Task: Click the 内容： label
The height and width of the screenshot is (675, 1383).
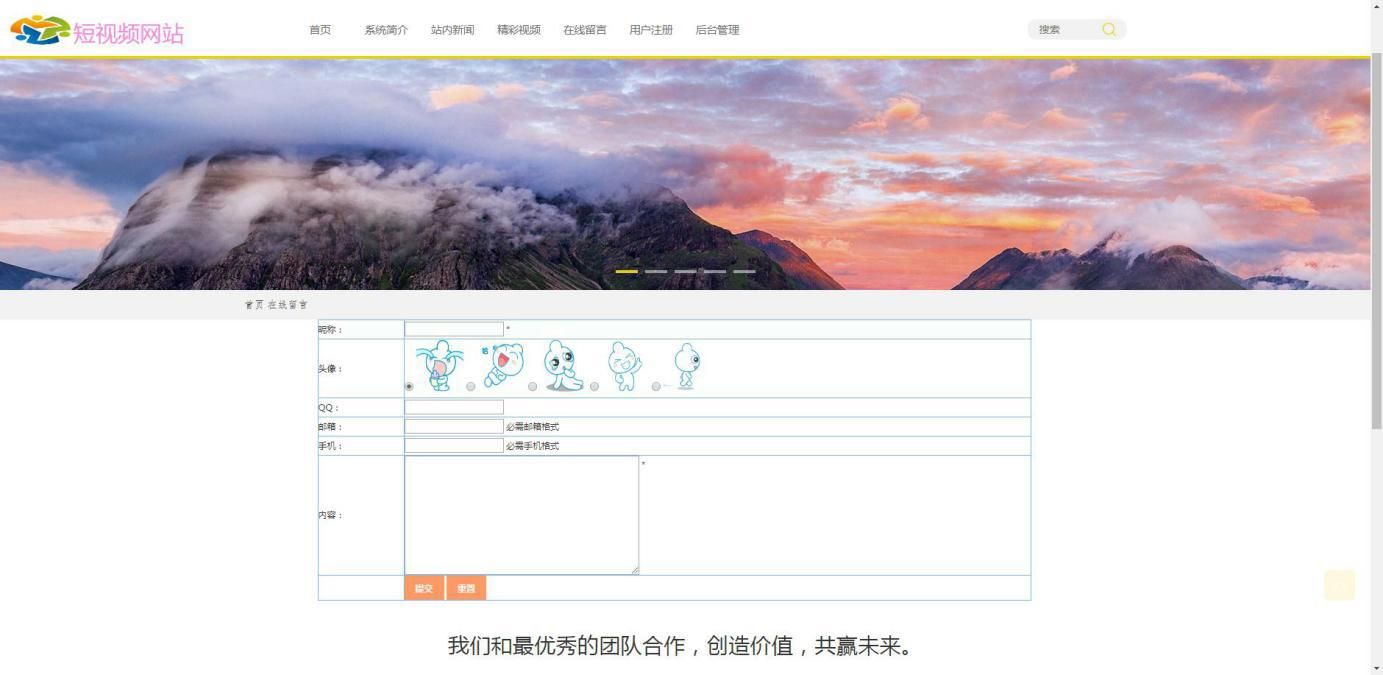Action: tap(330, 515)
